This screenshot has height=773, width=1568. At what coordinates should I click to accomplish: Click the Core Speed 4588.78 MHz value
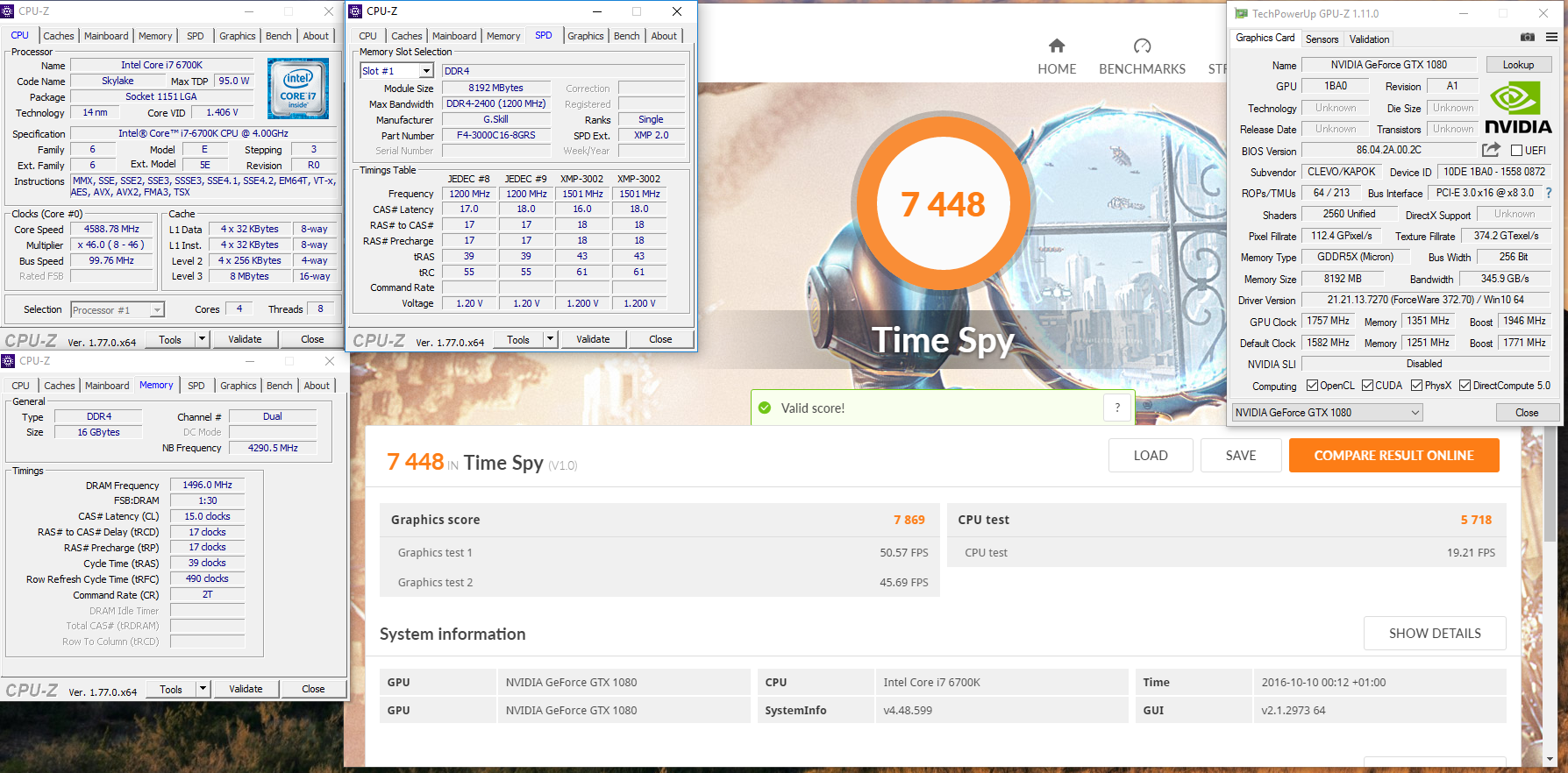tap(112, 229)
